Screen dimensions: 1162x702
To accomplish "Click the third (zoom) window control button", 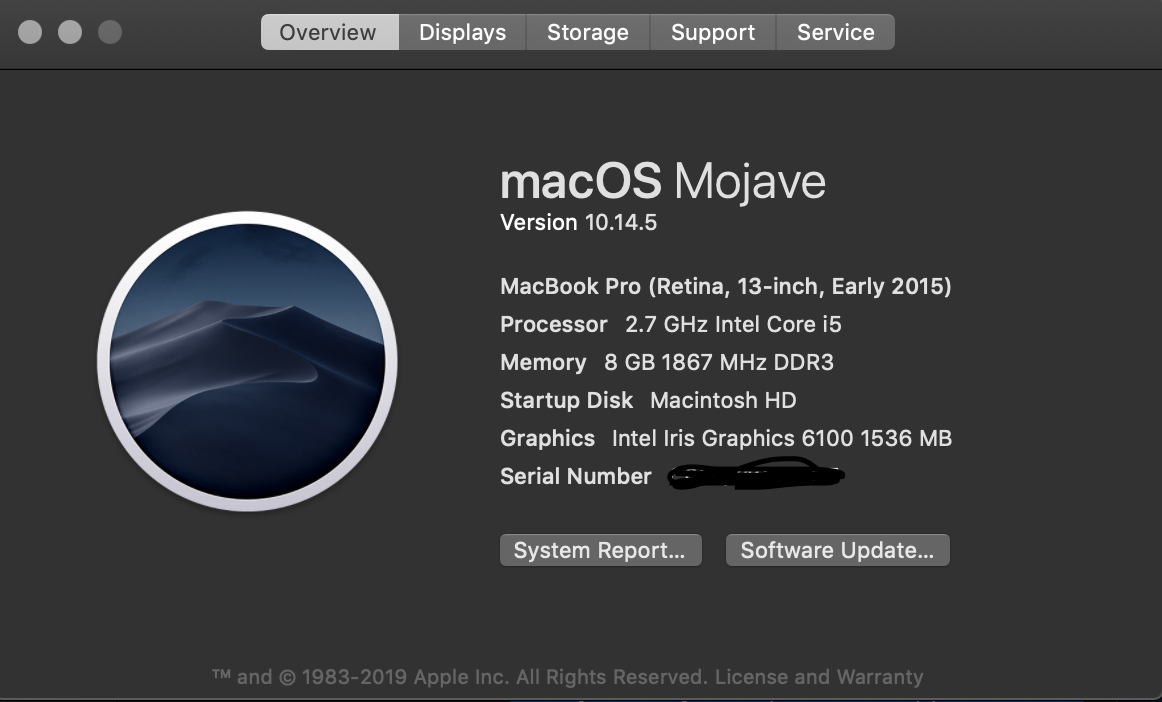I will pos(110,32).
